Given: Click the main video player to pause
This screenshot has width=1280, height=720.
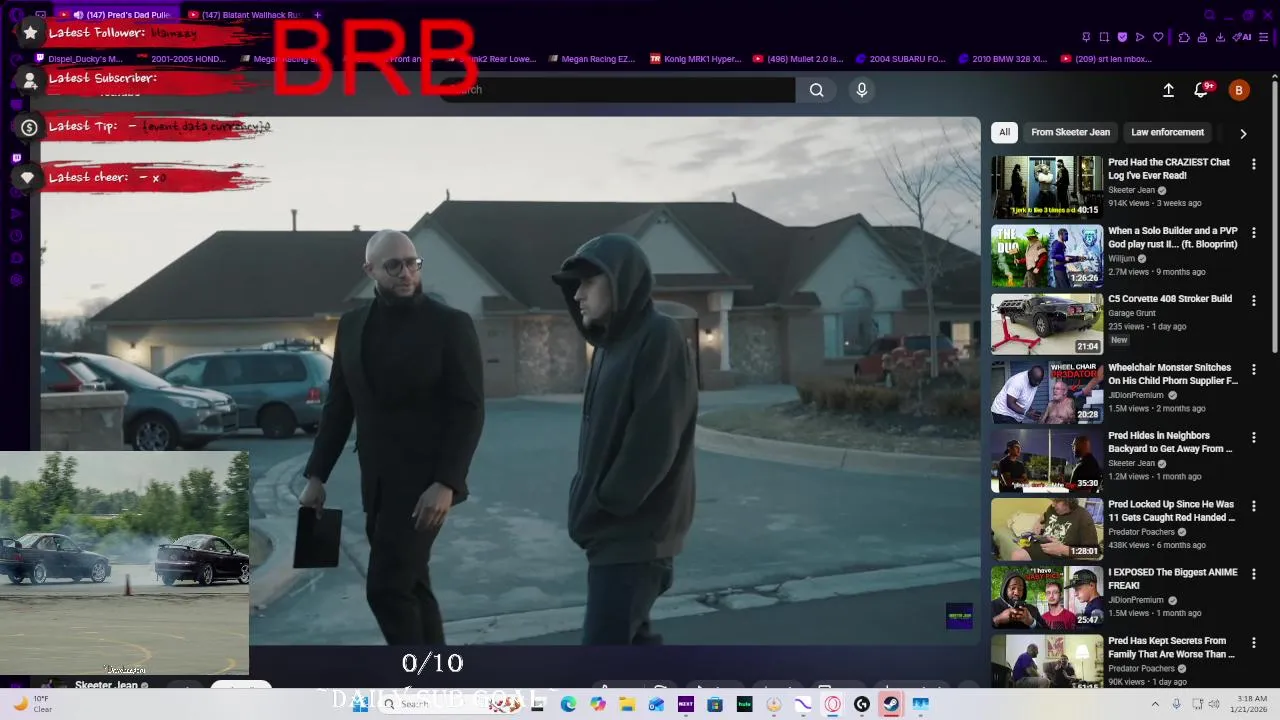Looking at the screenshot, I should coord(510,380).
